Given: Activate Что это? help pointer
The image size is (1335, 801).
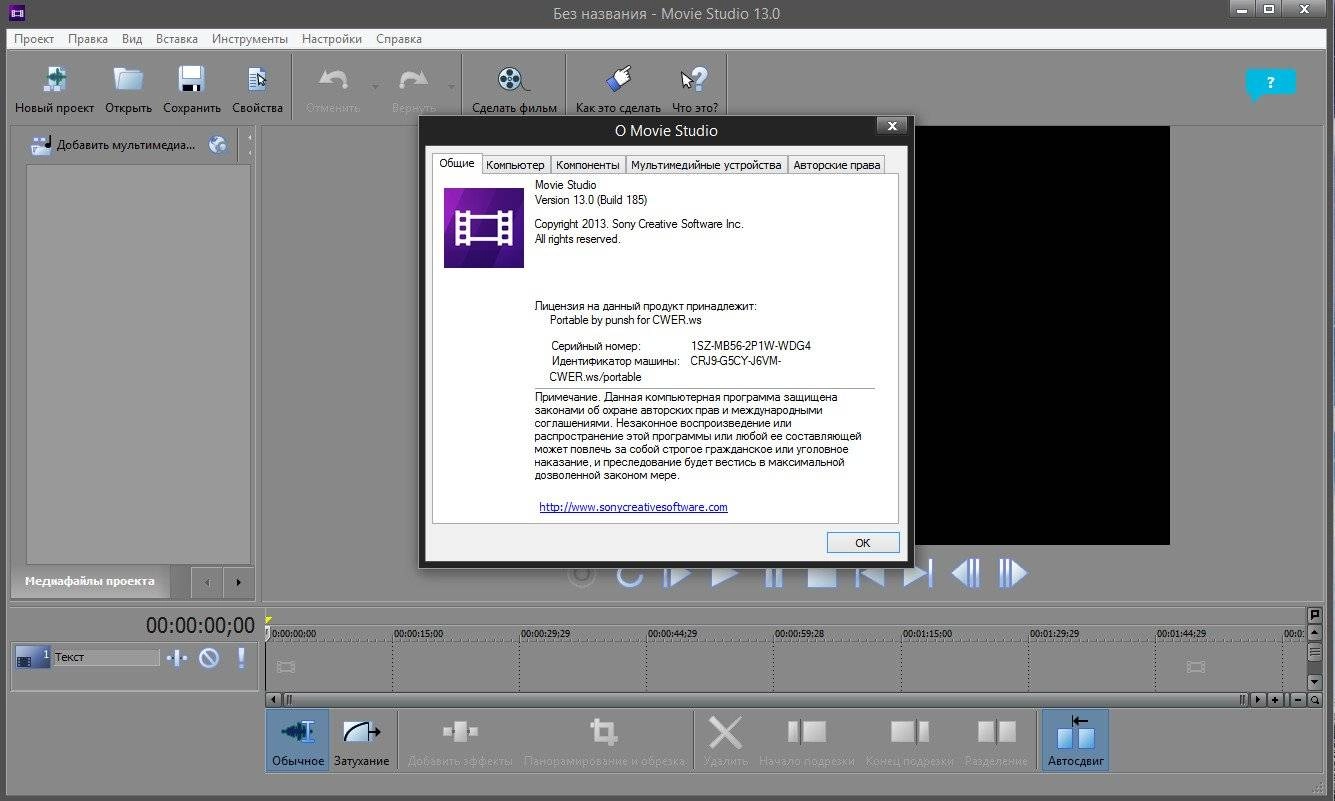Looking at the screenshot, I should coord(694,89).
